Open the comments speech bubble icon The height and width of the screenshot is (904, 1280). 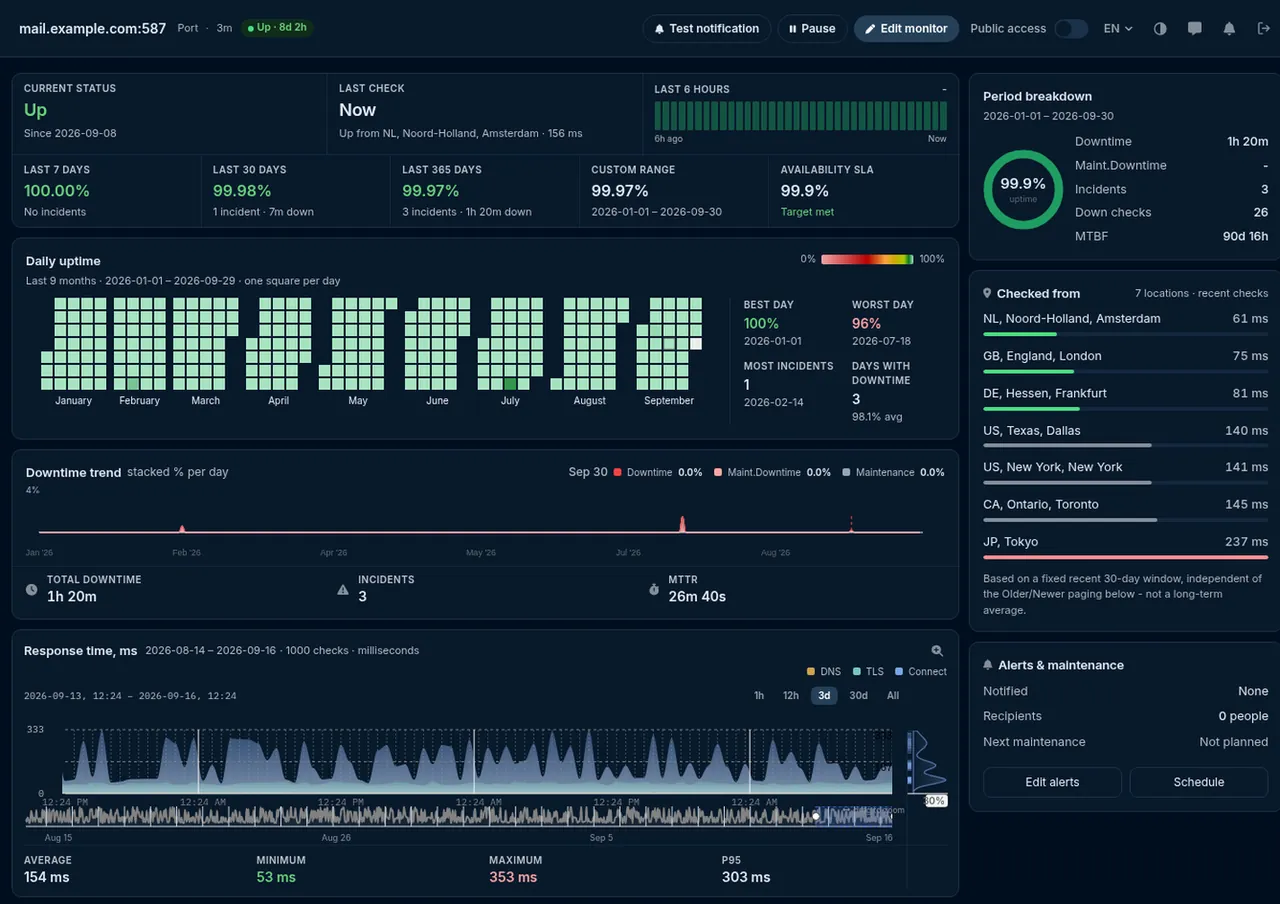coord(1194,29)
